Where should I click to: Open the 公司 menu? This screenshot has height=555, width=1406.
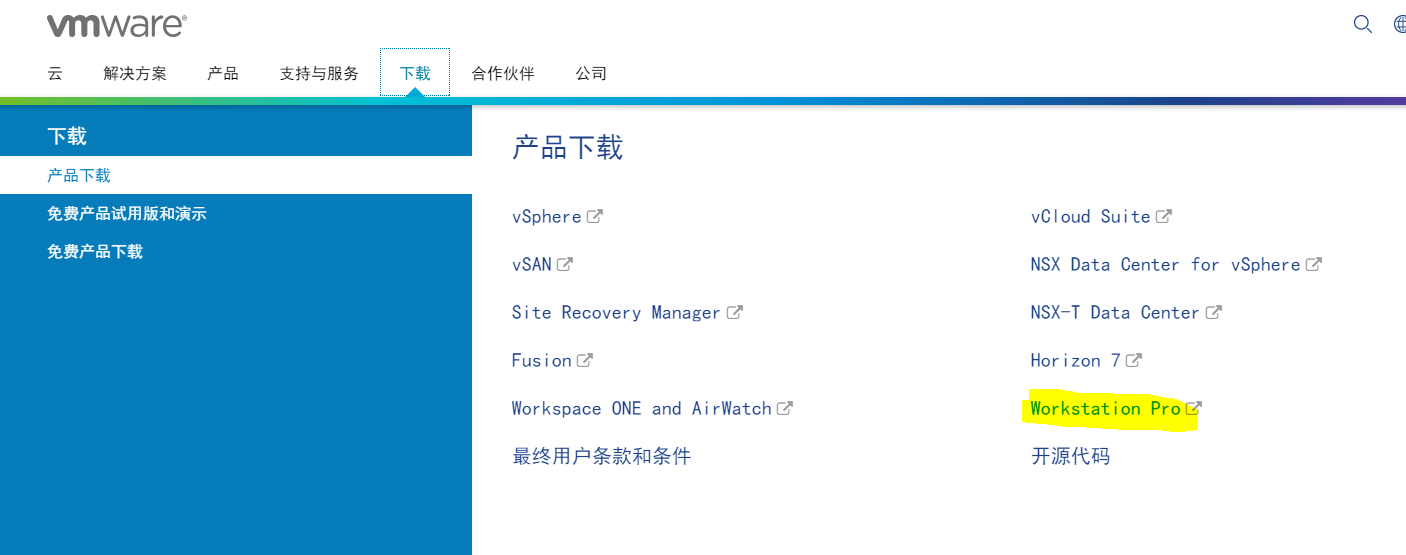tap(591, 73)
